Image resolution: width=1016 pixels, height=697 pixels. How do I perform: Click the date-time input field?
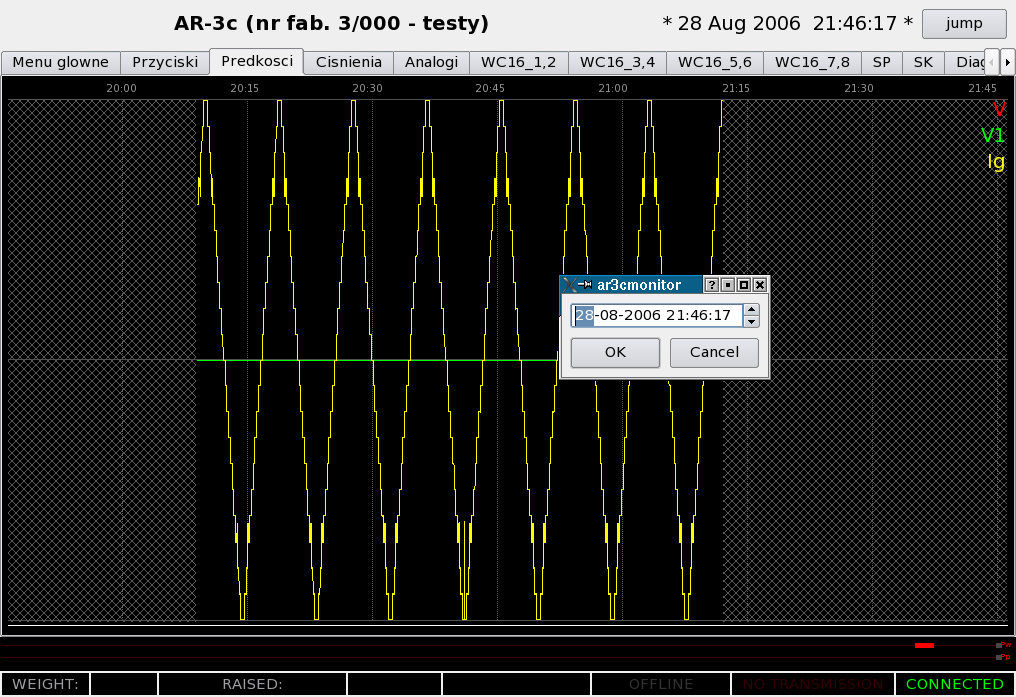point(657,315)
